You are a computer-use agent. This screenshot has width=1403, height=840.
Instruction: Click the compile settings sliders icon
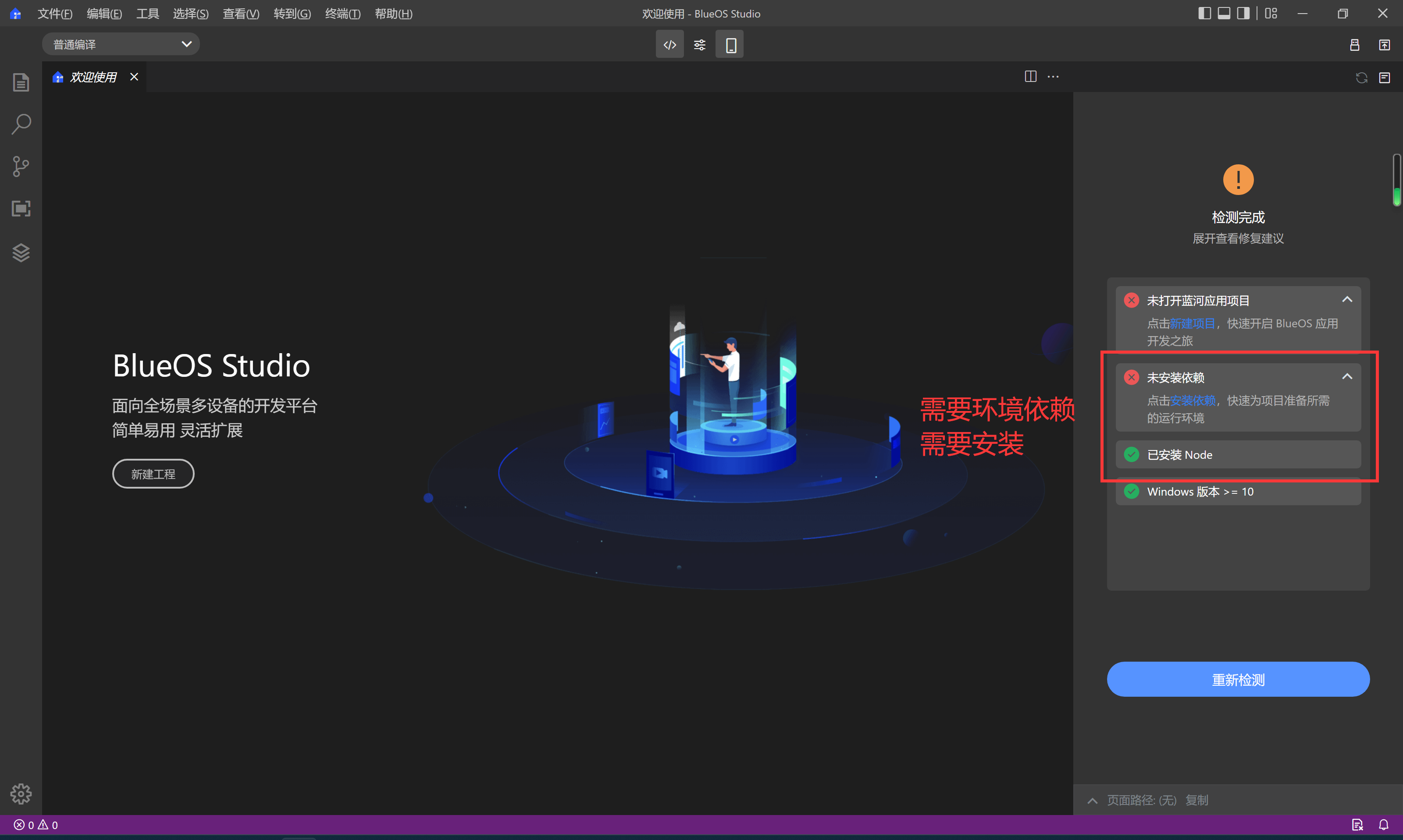point(699,44)
